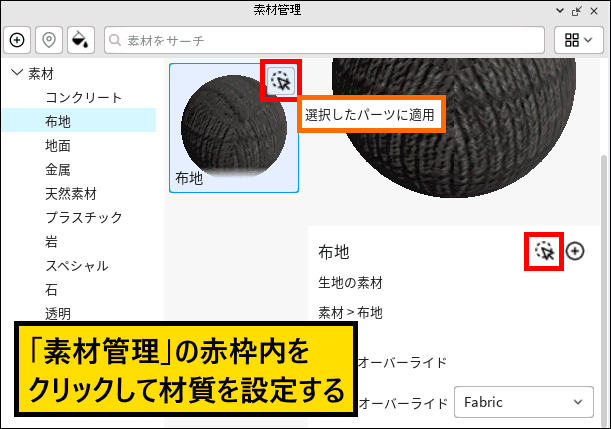Select 透明 category
611x429 pixels.
[58, 314]
